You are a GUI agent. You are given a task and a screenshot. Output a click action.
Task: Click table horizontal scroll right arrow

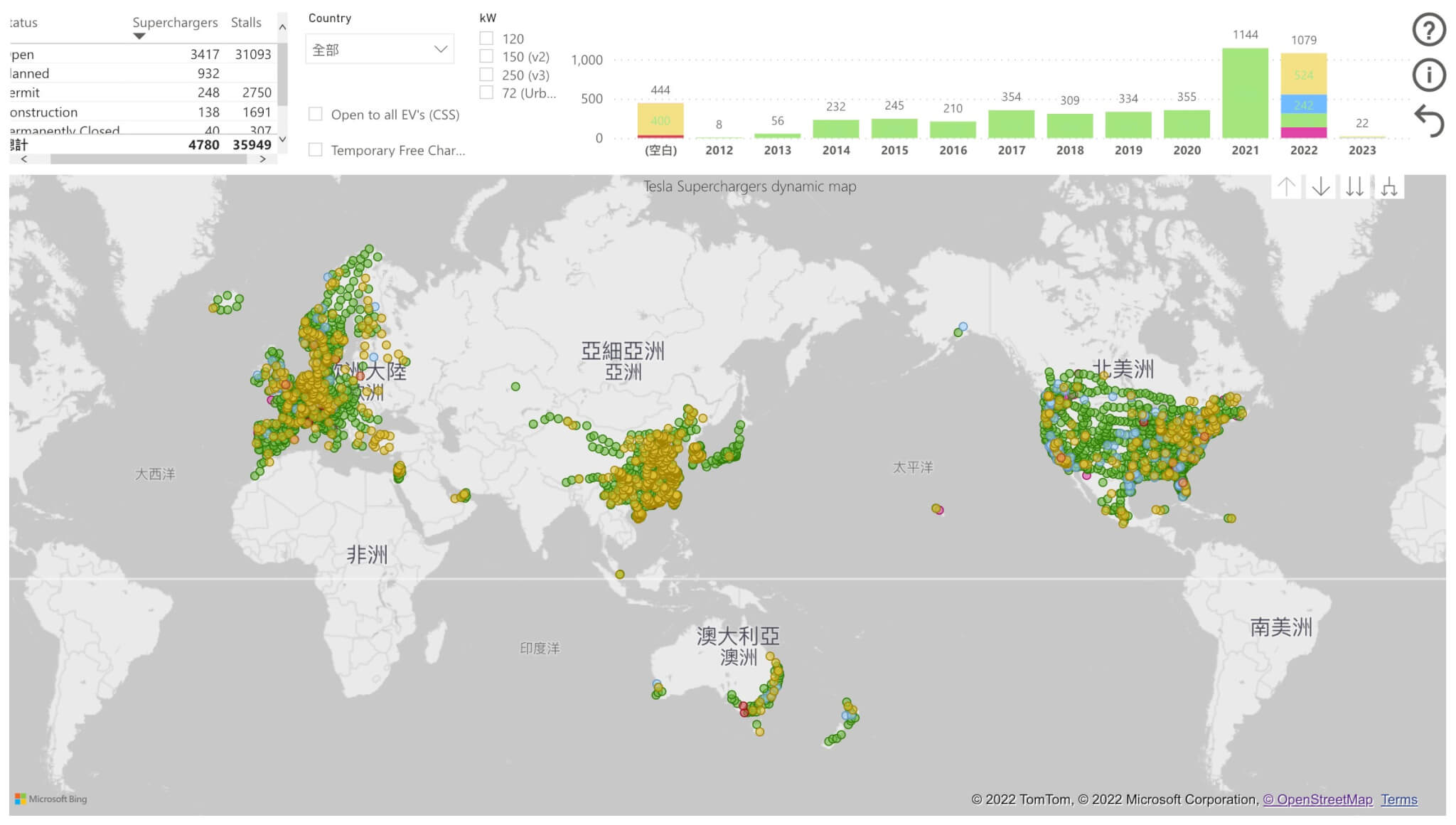tap(262, 159)
